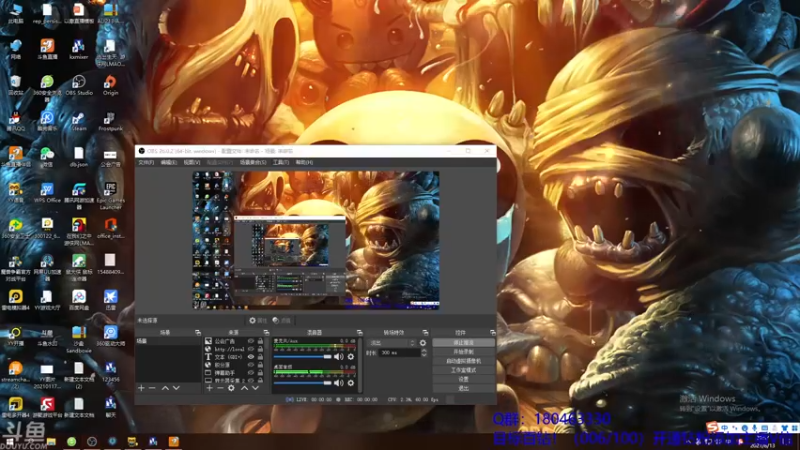Open 麦克风/Aux audio settings gear
Screen dimensions: 800x450
point(351,357)
